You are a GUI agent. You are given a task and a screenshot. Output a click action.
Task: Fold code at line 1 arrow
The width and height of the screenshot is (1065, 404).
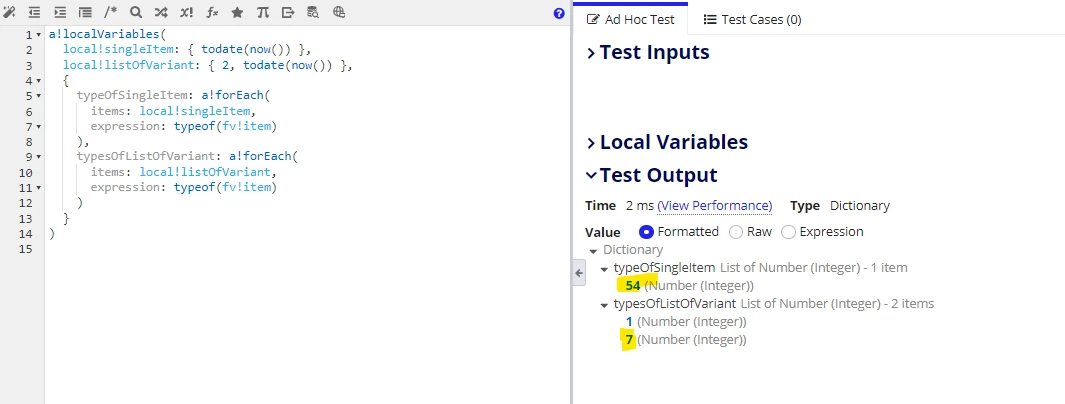coord(39,35)
